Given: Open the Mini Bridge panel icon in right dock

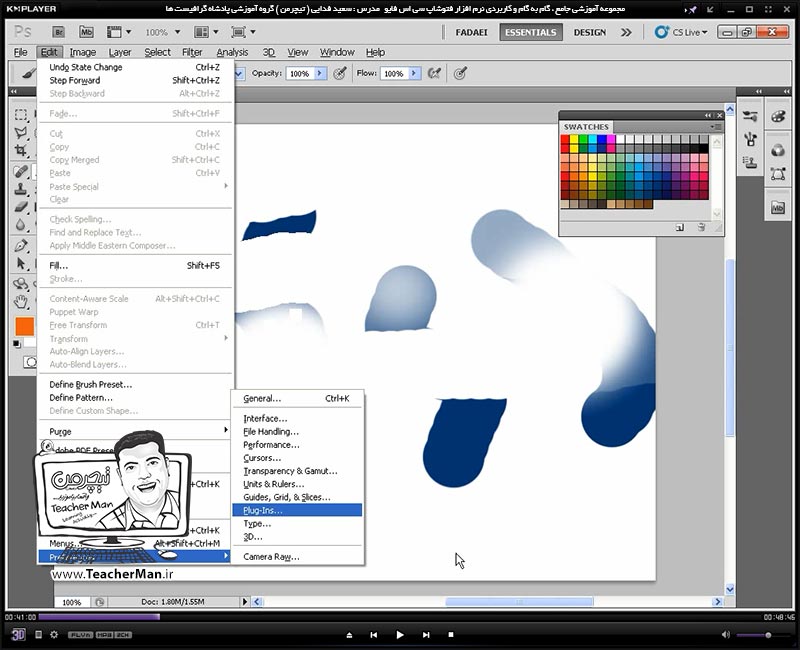Looking at the screenshot, I should [x=778, y=208].
